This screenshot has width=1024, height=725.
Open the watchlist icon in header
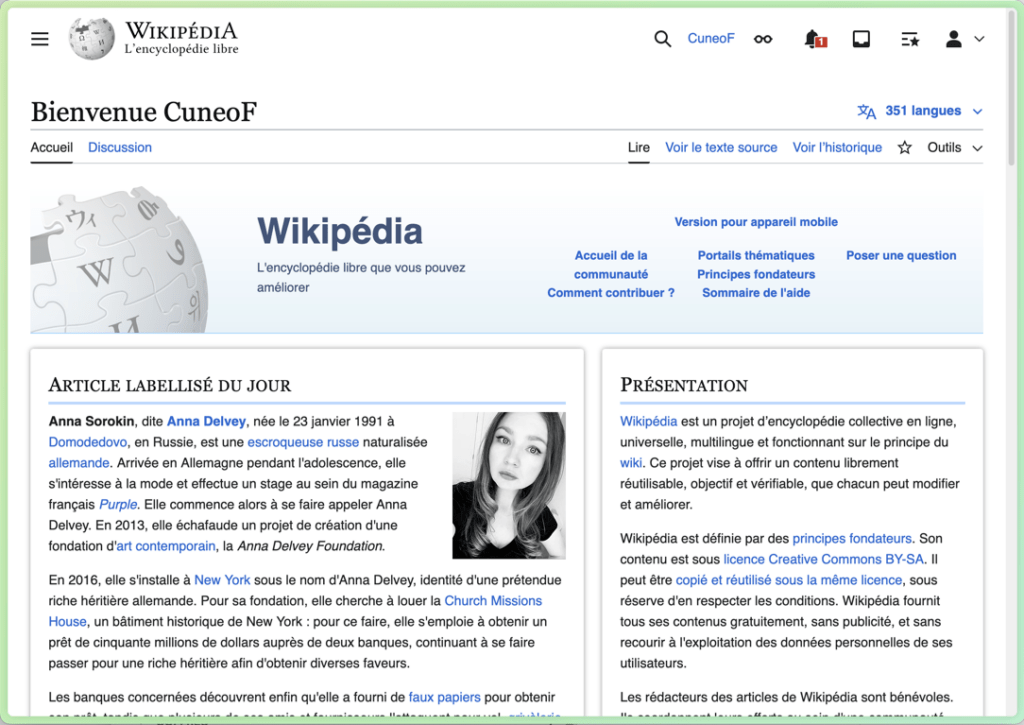pos(909,39)
